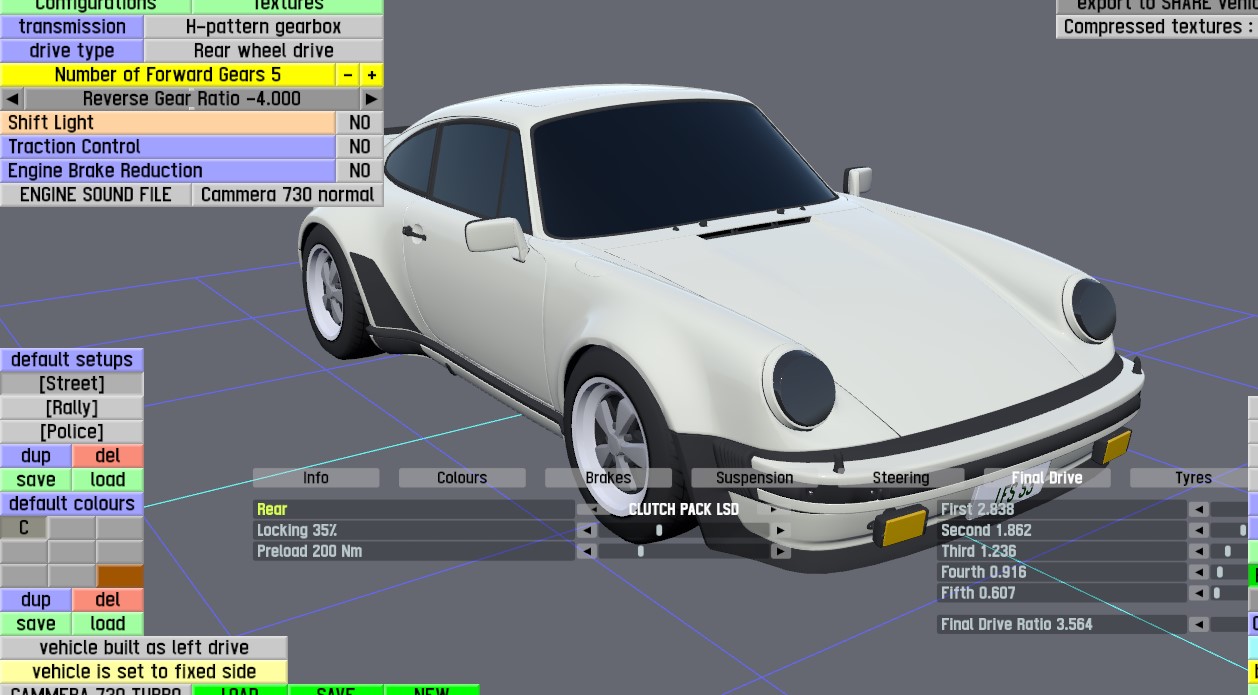The height and width of the screenshot is (695, 1258).
Task: Toggle vehicle is set to fixed side
Action: [144, 672]
